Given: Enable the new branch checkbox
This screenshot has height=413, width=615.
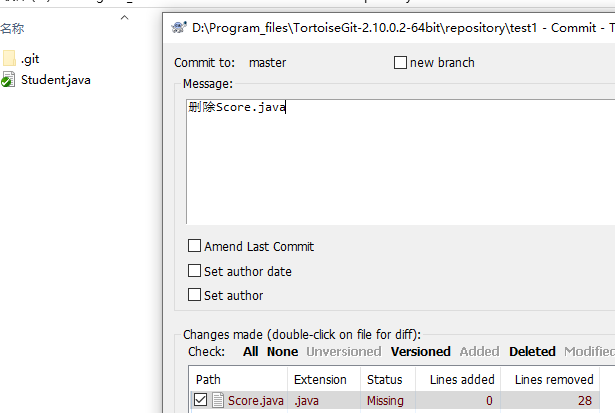Looking at the screenshot, I should [400, 62].
